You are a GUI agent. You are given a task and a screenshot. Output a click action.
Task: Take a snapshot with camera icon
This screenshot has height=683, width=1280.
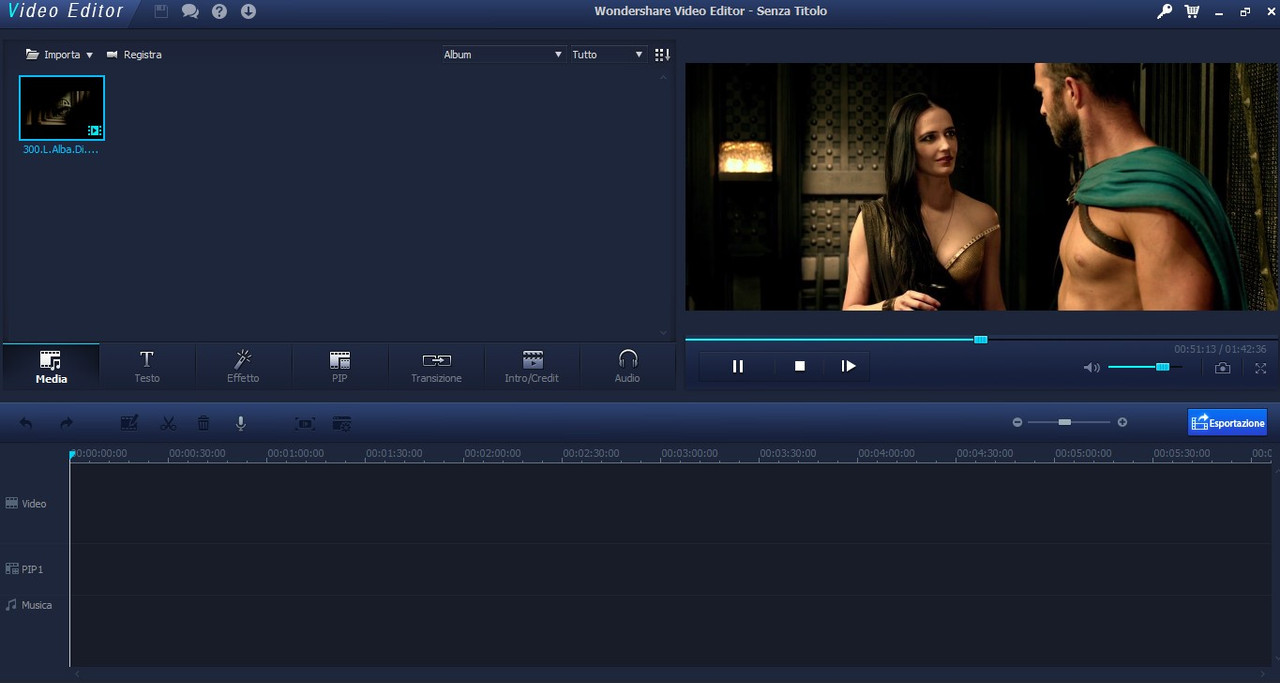point(1222,368)
